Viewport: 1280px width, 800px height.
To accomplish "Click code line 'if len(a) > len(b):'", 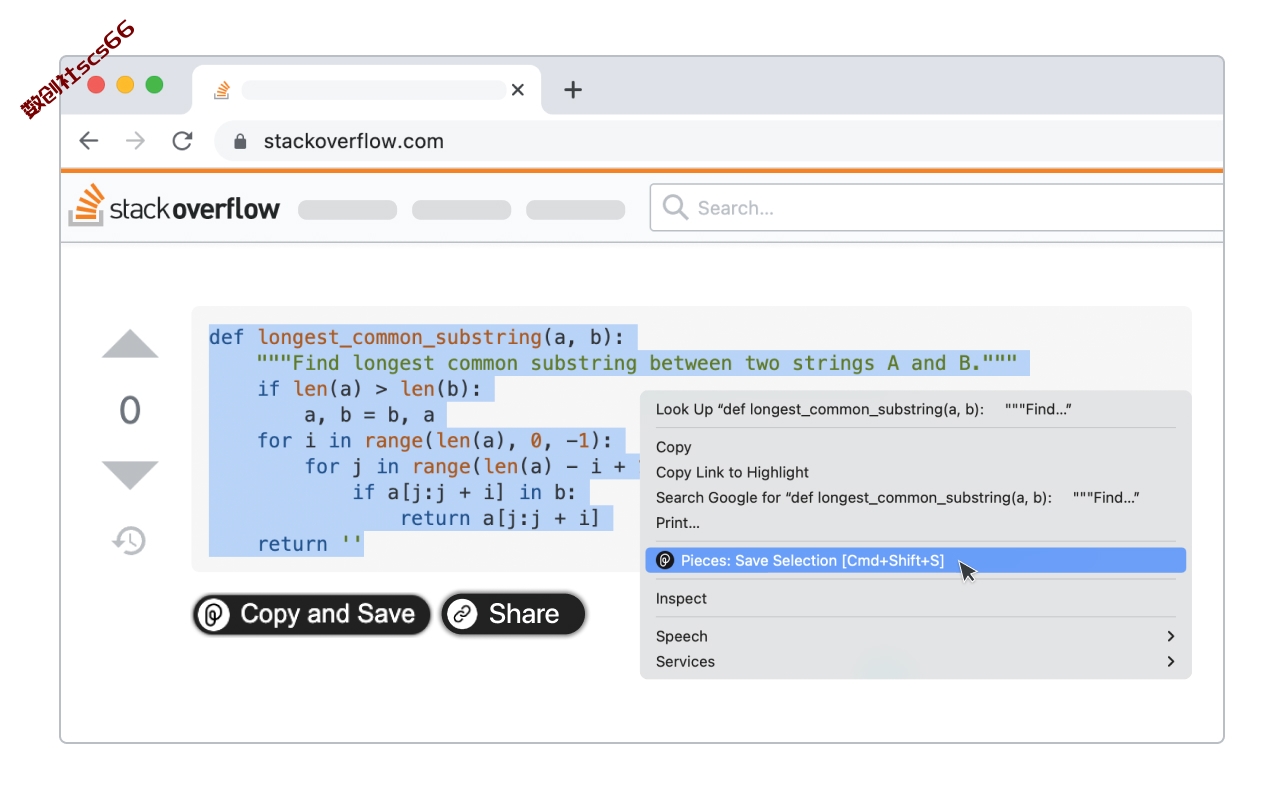I will [369, 389].
